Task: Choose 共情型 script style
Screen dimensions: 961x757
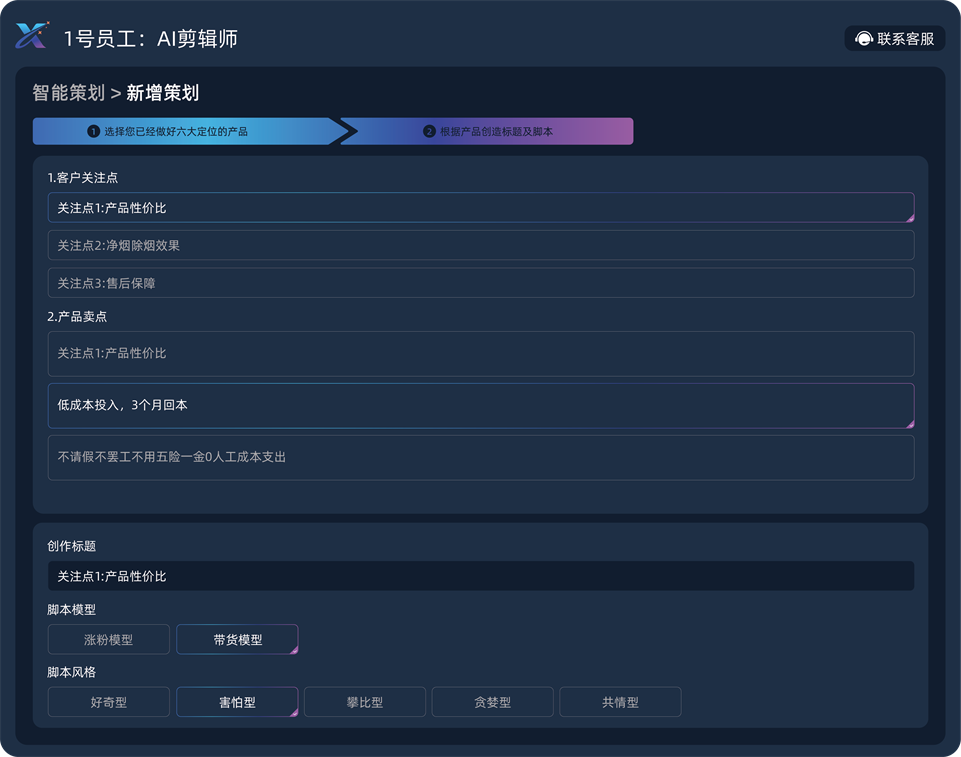Action: (x=620, y=702)
